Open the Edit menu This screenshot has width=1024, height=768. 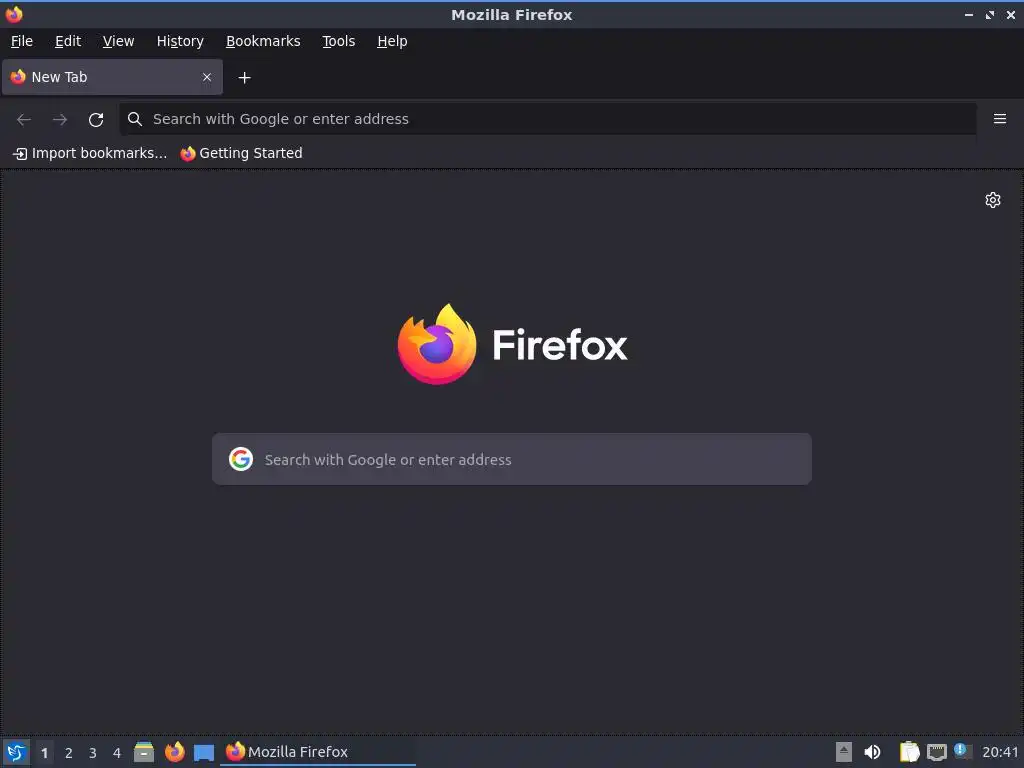[68, 41]
